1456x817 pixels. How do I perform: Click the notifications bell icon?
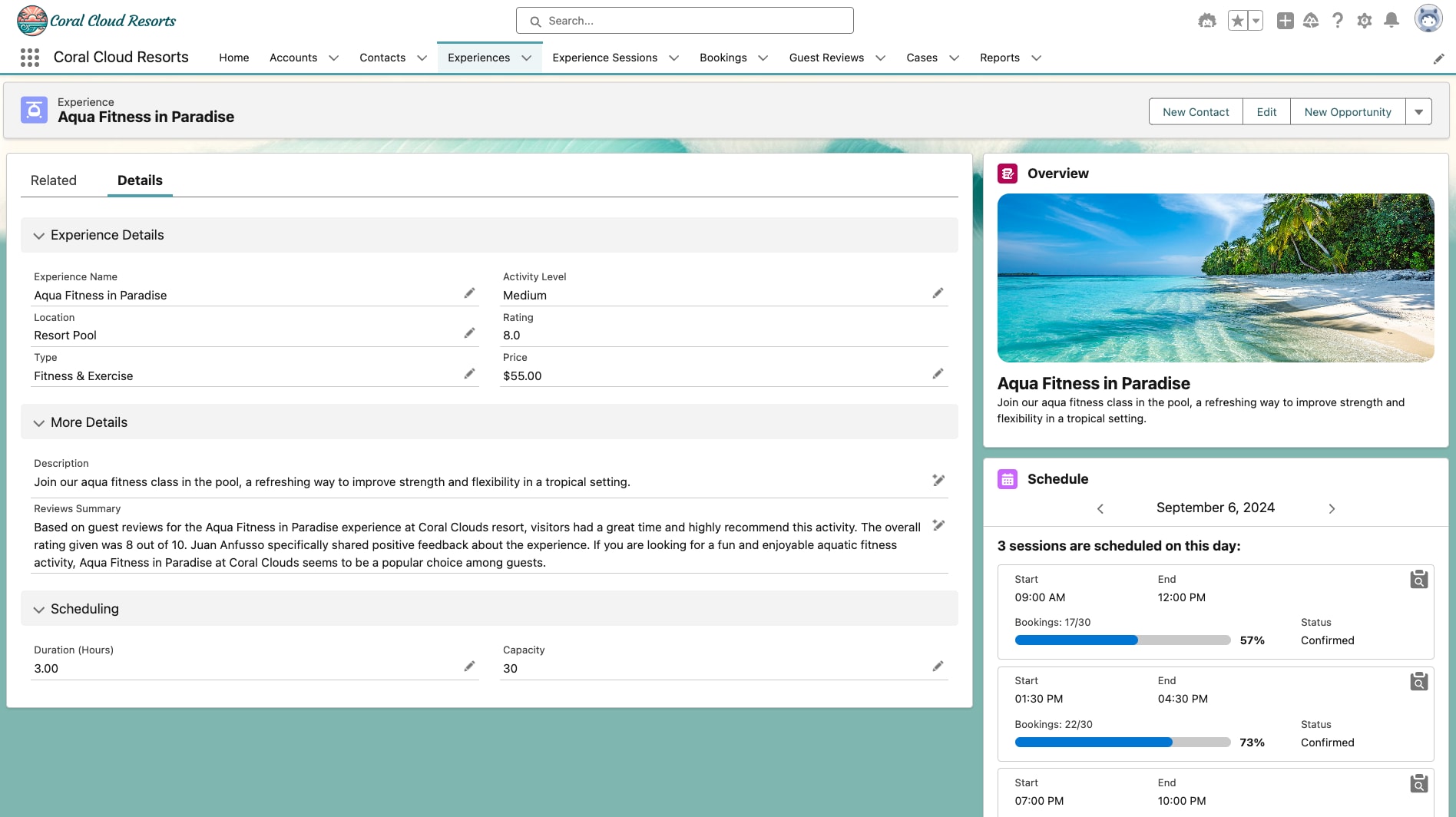point(1391,21)
